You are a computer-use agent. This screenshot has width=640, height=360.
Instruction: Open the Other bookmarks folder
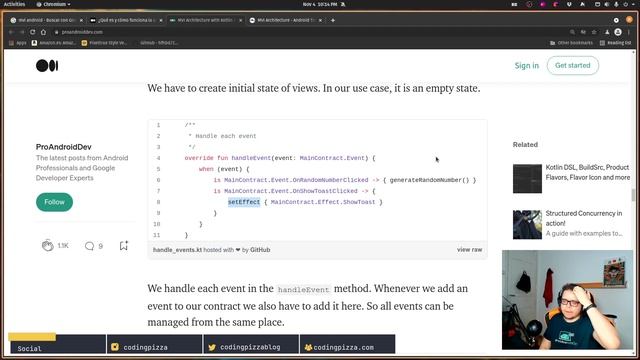571,43
